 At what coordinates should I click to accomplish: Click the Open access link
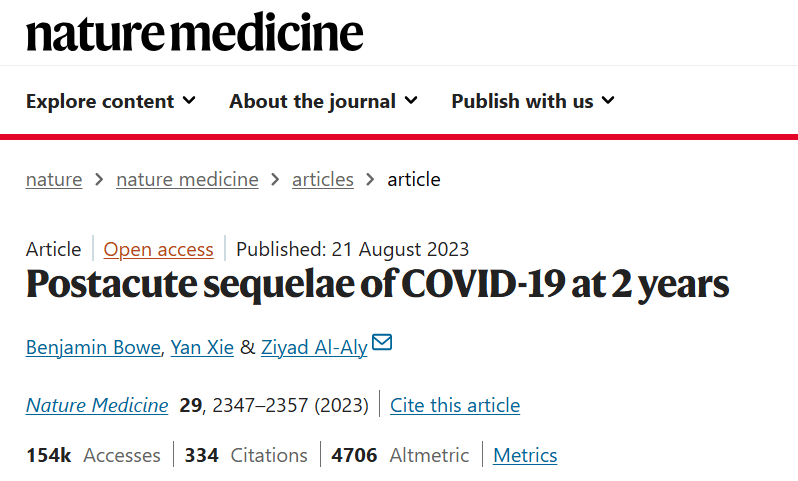pos(158,249)
